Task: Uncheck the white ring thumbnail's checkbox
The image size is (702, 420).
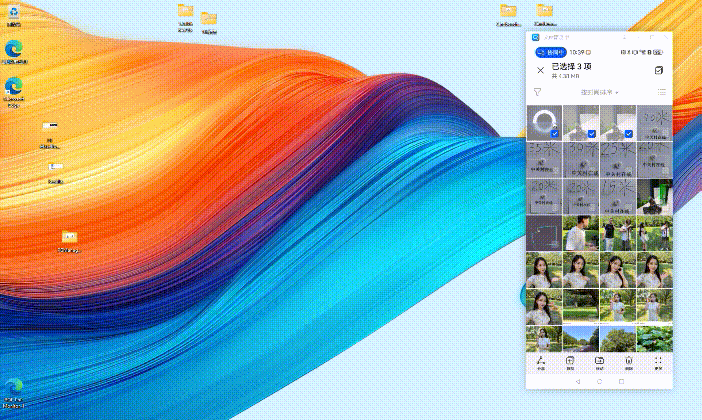Action: (x=555, y=134)
